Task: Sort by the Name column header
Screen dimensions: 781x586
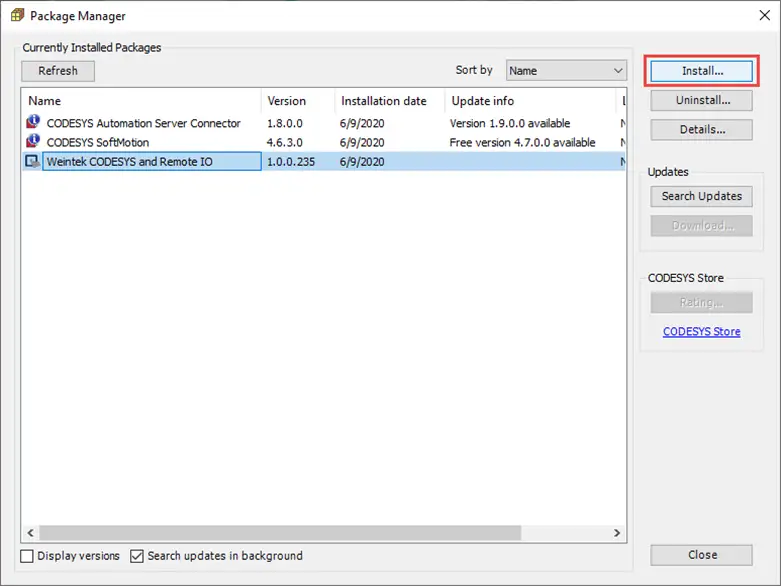Action: 141,101
